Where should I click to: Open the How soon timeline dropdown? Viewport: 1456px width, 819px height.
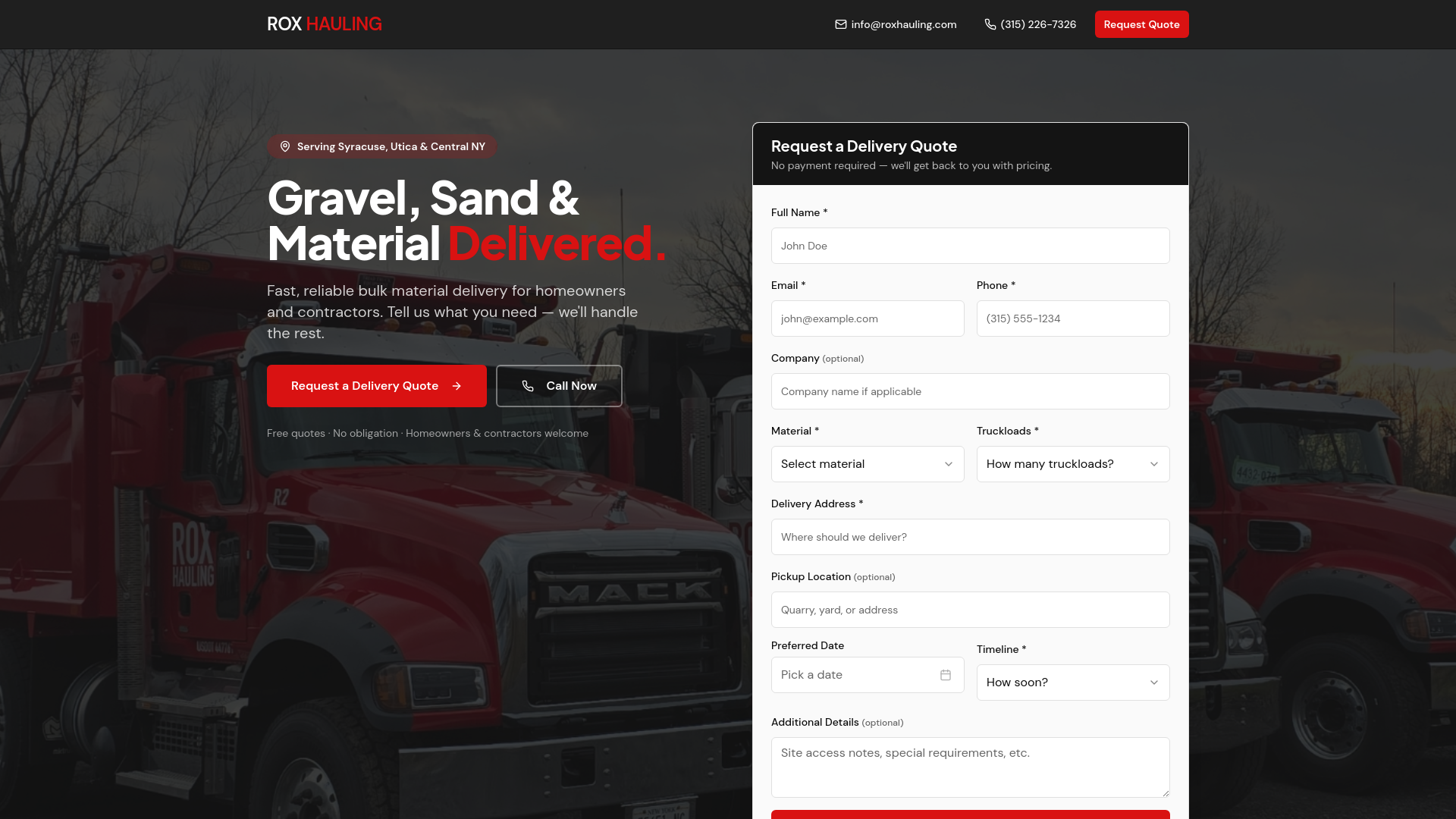1073,682
